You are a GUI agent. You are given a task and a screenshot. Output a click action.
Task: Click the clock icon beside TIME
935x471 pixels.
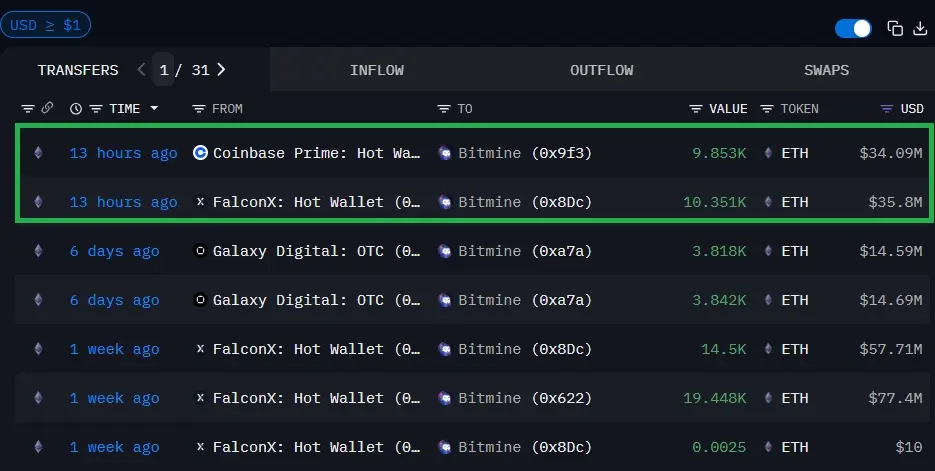(76, 109)
